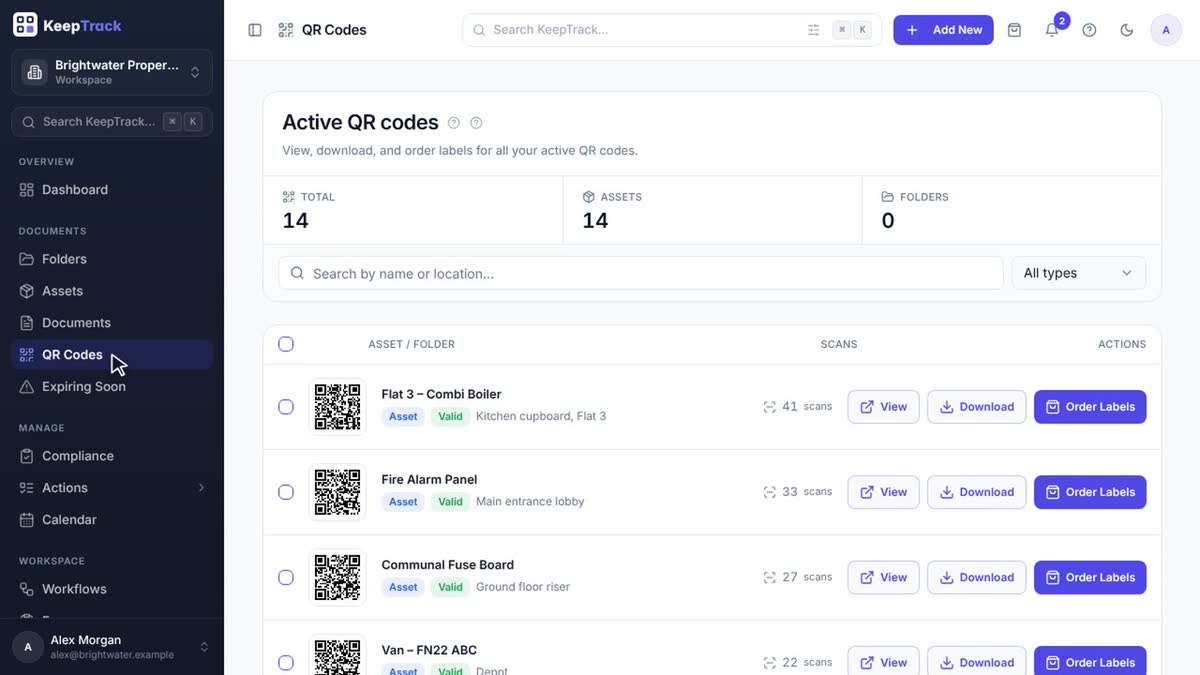This screenshot has width=1200, height=675.
Task: Click magnifier icon in name or location search
Action: 297,273
